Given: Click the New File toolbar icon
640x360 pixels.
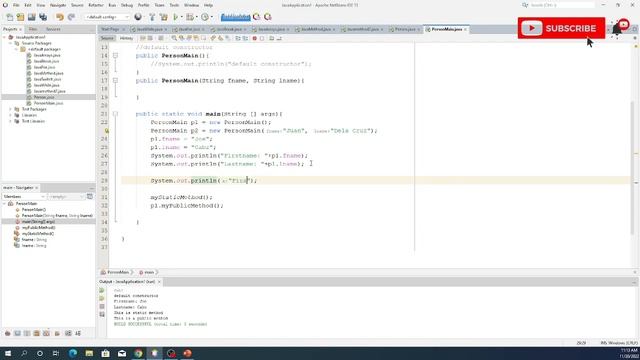Looking at the screenshot, I should [x=9, y=17].
